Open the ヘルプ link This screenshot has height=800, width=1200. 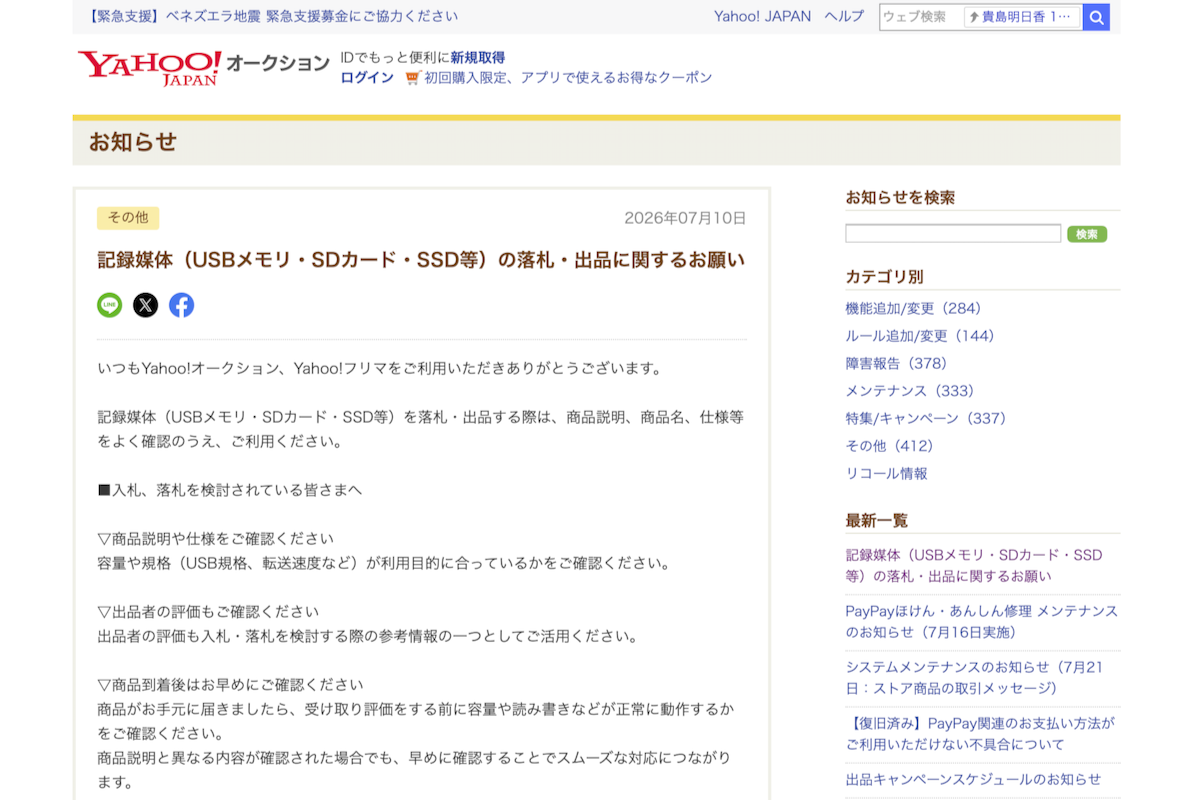(844, 16)
